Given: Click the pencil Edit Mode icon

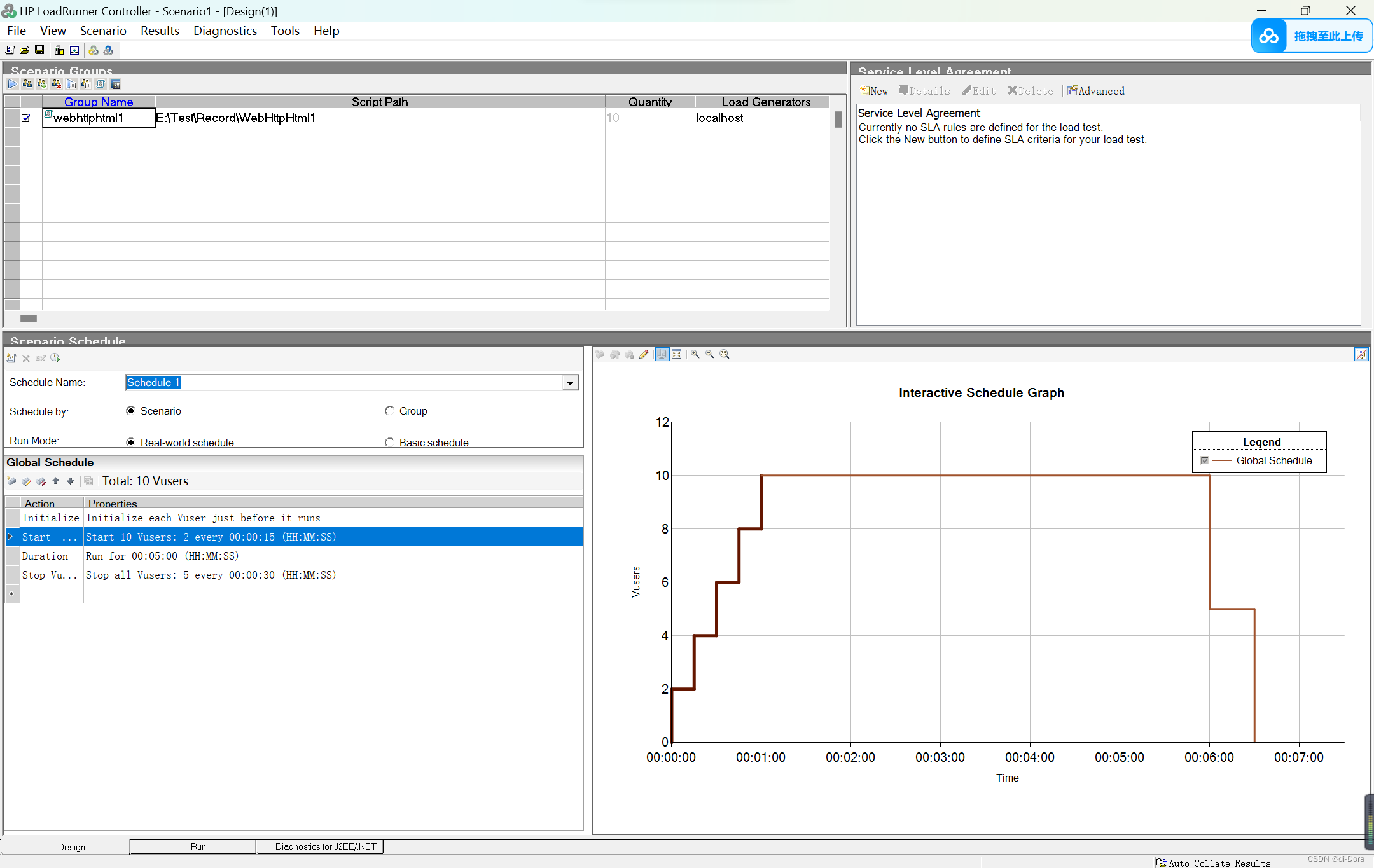Looking at the screenshot, I should [644, 355].
